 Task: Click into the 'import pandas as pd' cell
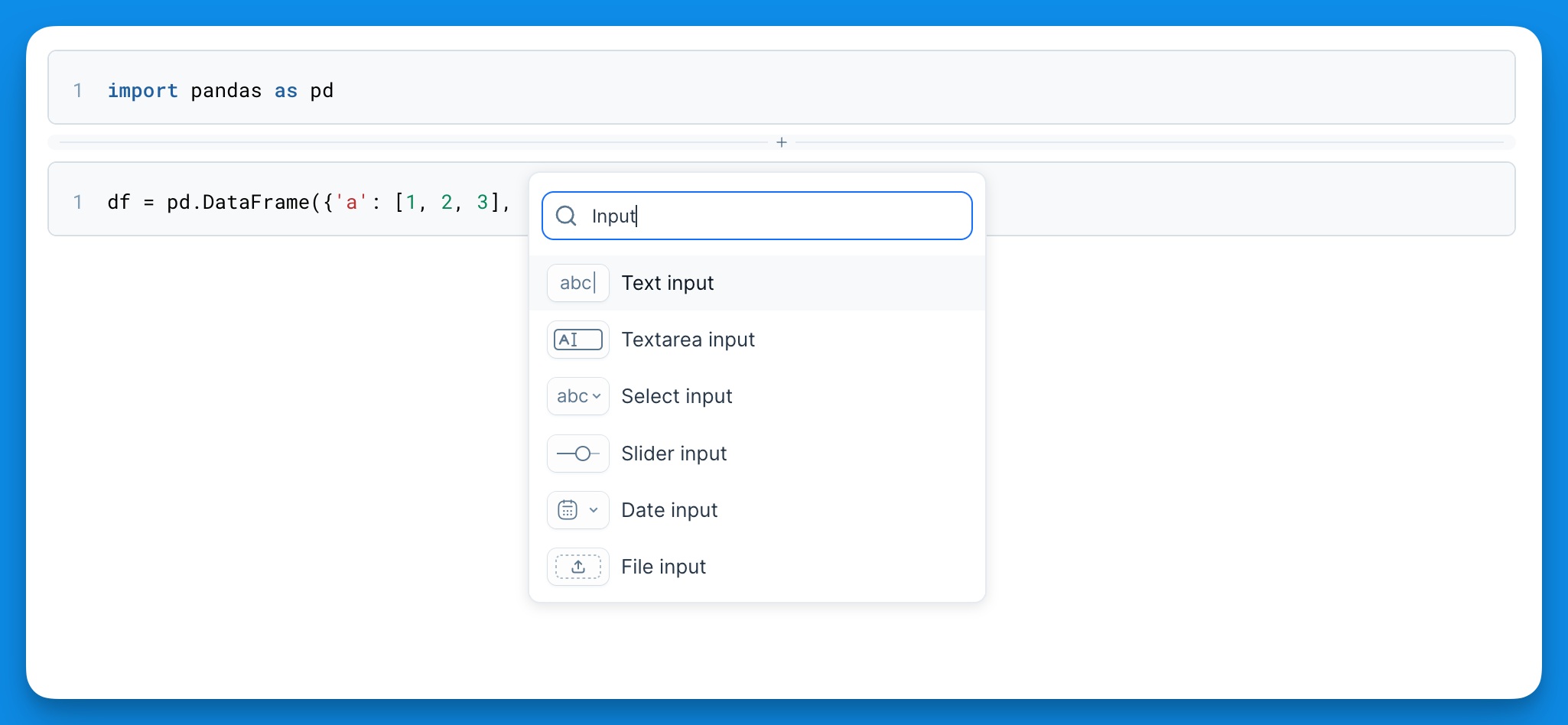(782, 87)
